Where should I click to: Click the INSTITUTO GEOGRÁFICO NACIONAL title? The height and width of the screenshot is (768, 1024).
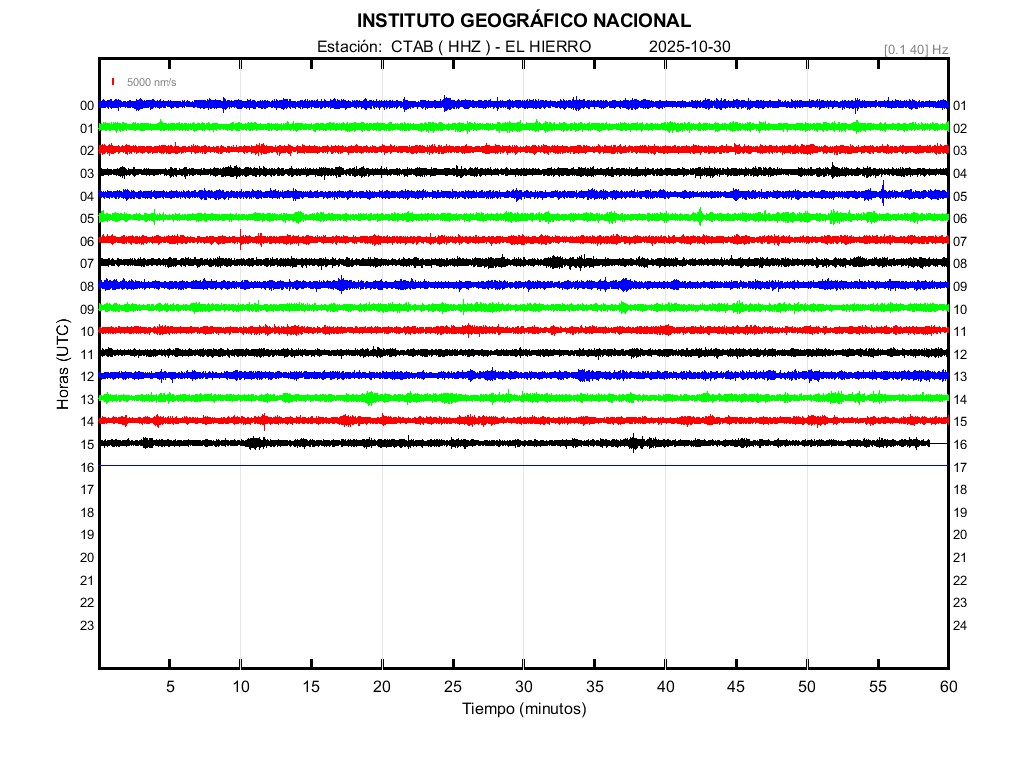point(524,21)
